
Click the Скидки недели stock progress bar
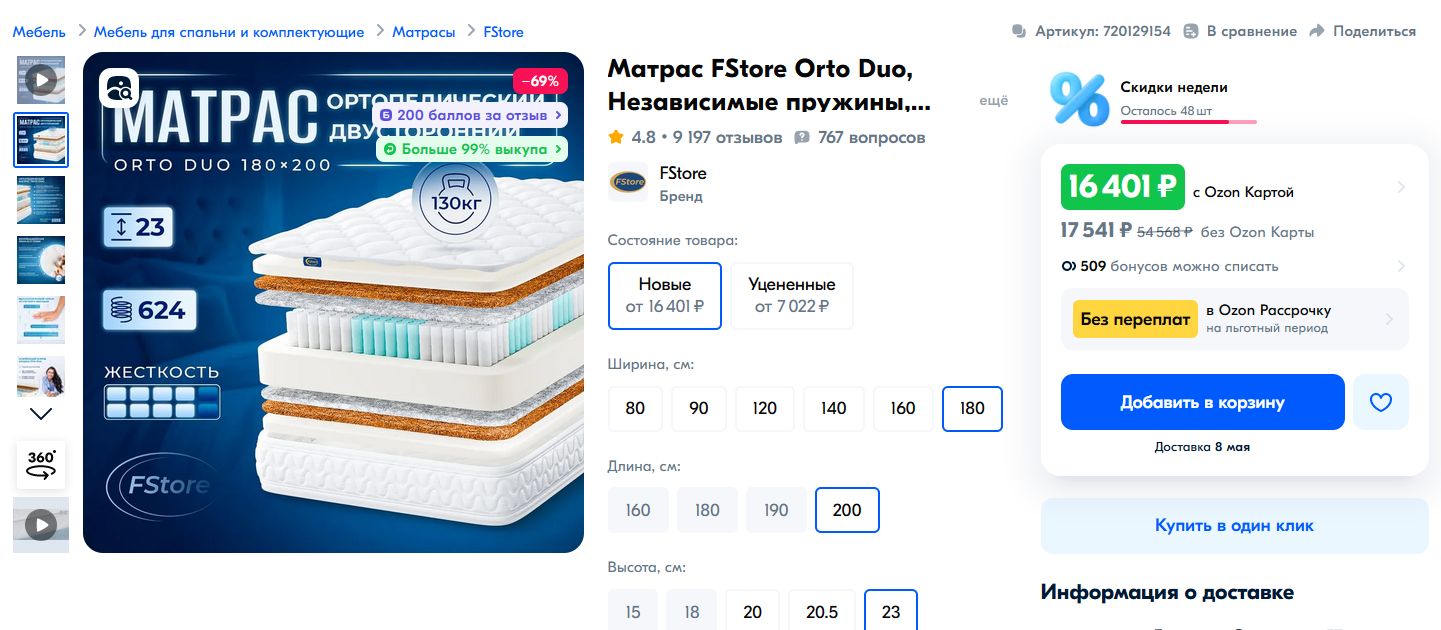tap(1188, 122)
